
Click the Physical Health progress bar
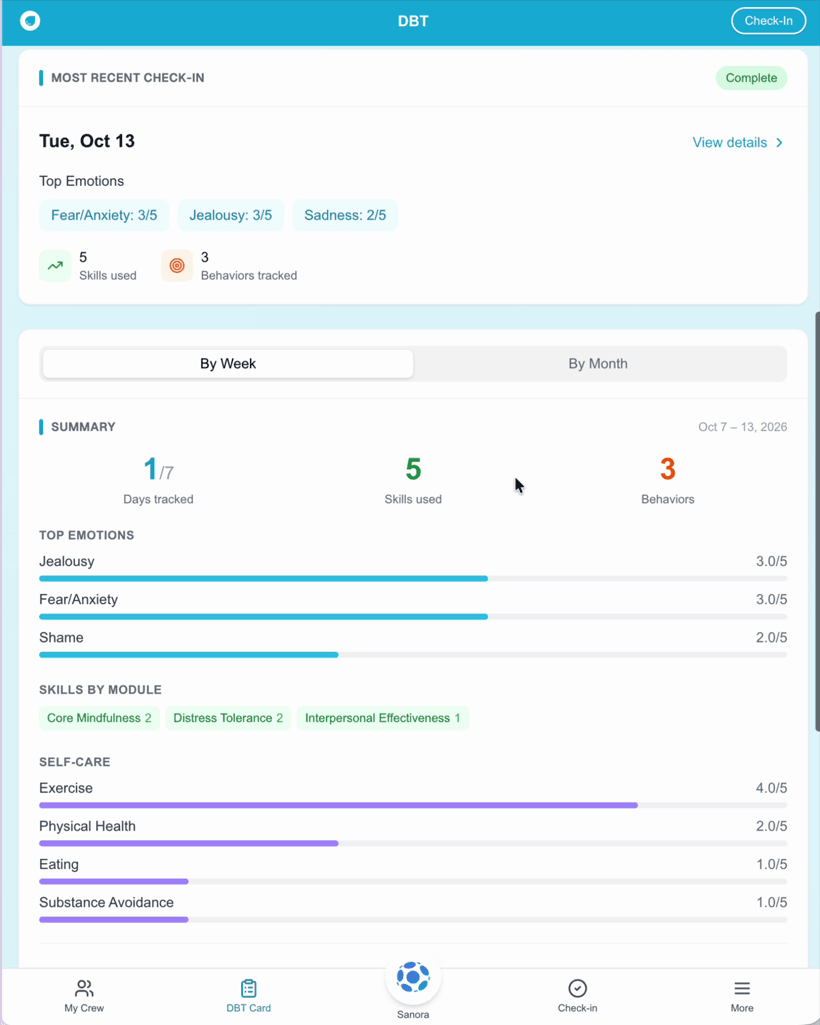413,843
